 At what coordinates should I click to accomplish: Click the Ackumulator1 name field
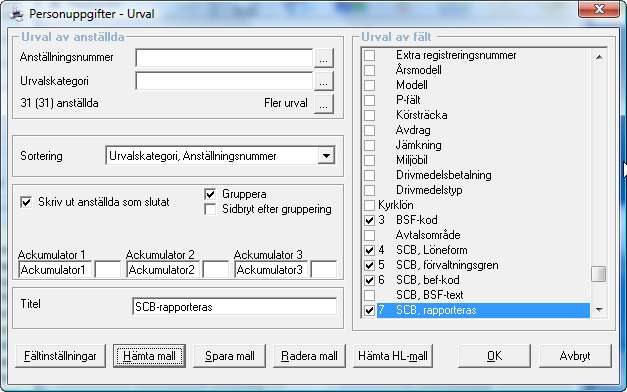(55, 270)
